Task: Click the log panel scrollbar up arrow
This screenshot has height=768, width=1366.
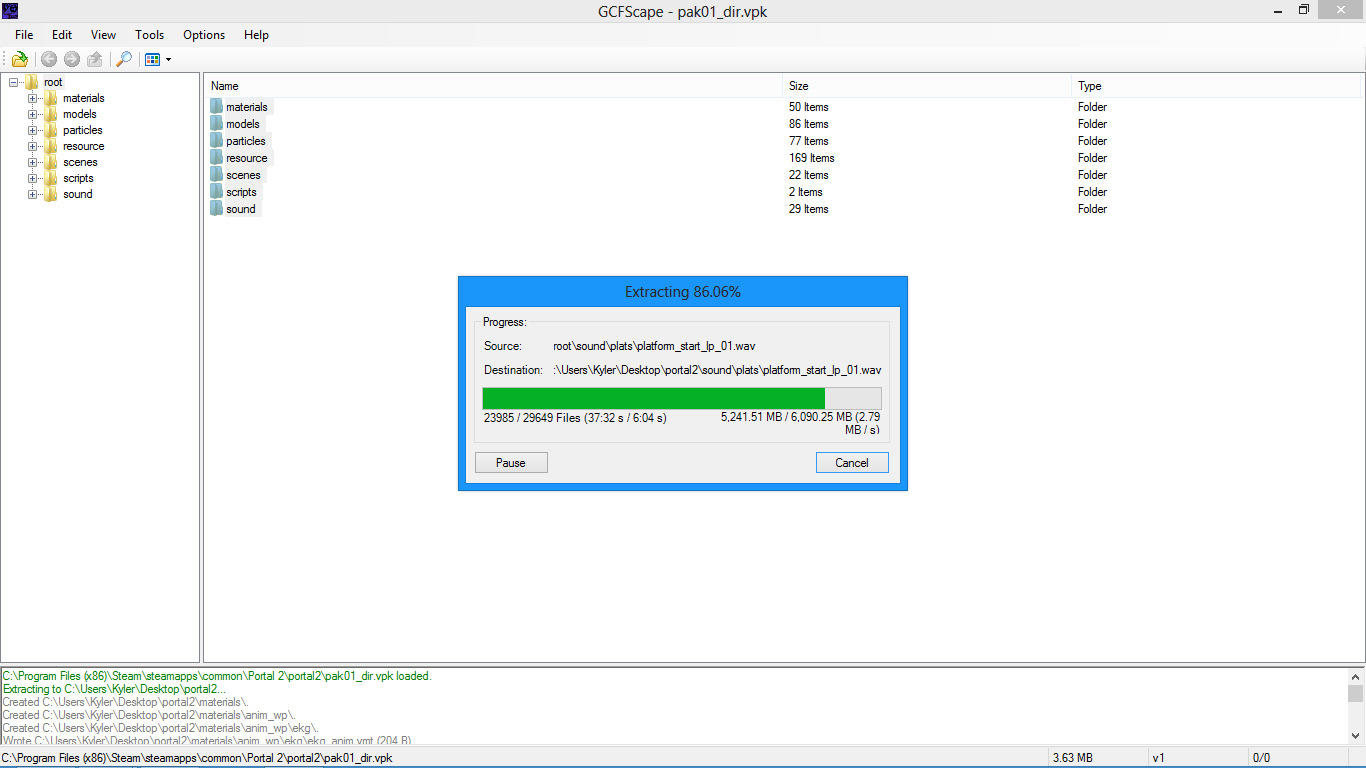Action: click(1355, 676)
